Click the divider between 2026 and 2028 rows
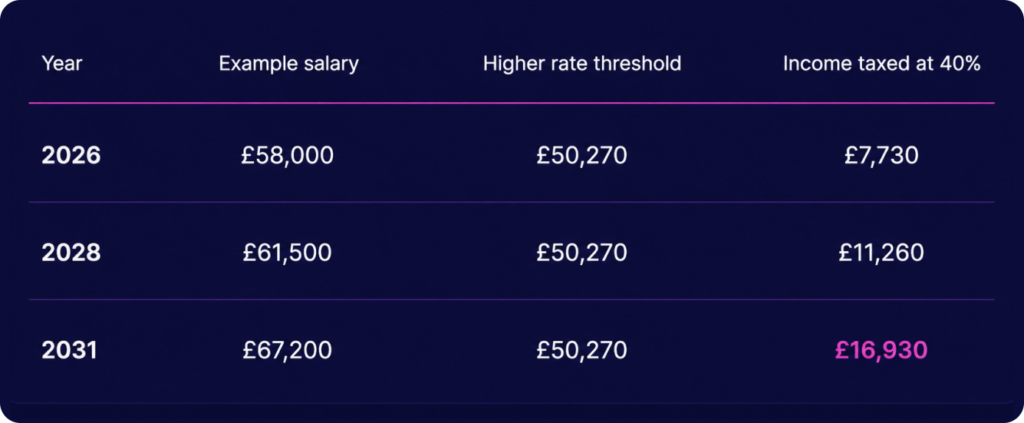This screenshot has height=423, width=1024. (x=511, y=202)
